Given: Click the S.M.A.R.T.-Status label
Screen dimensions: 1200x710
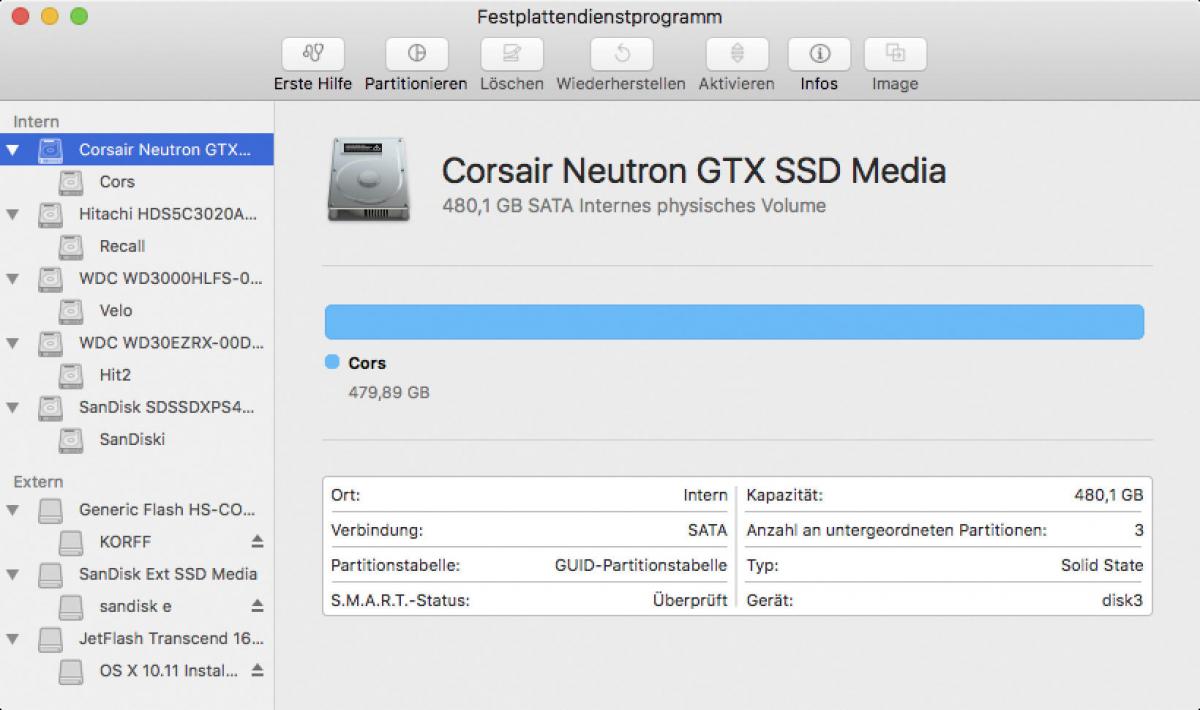Looking at the screenshot, I should [400, 600].
